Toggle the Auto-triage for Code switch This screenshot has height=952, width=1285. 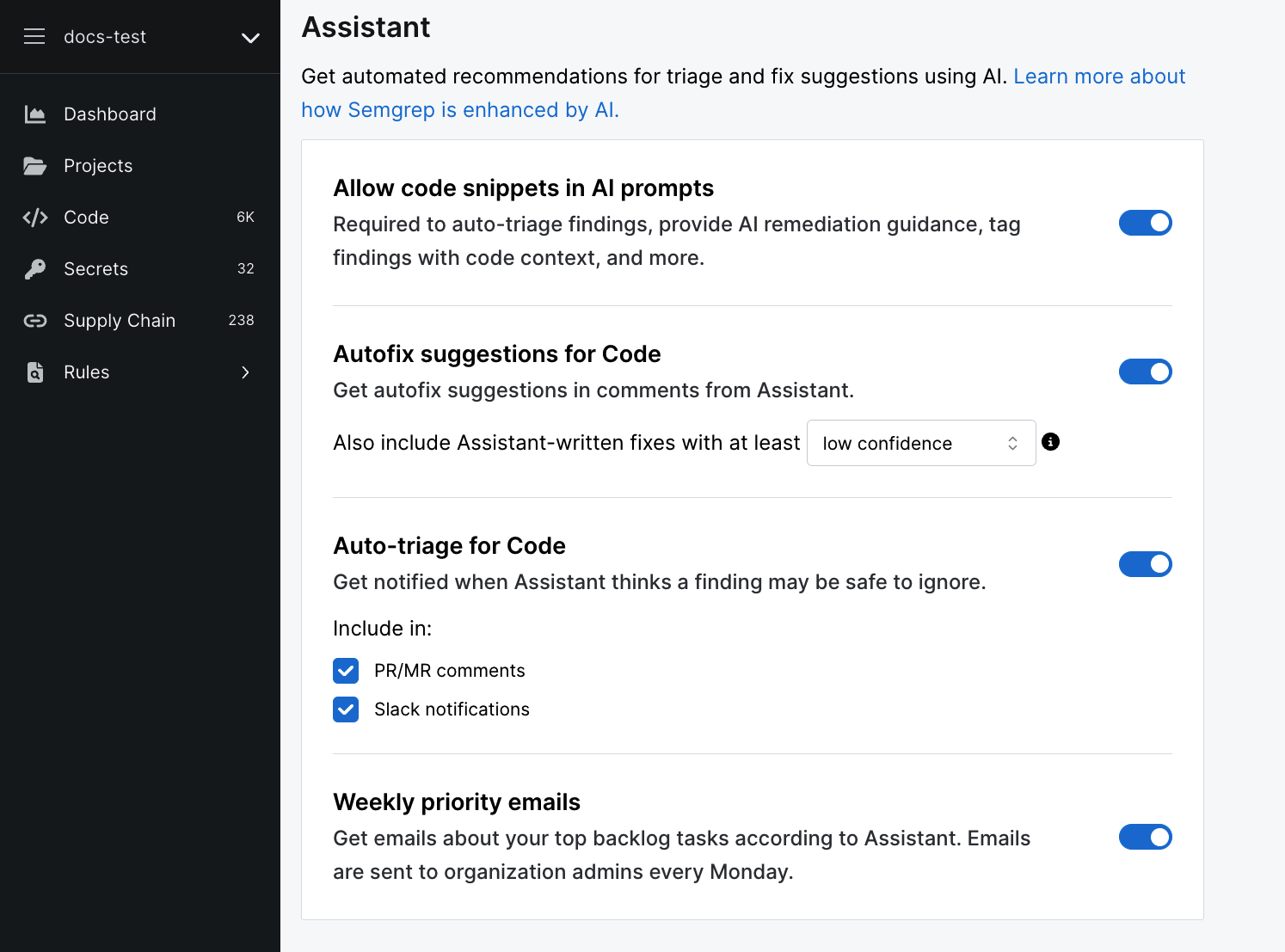click(x=1145, y=564)
